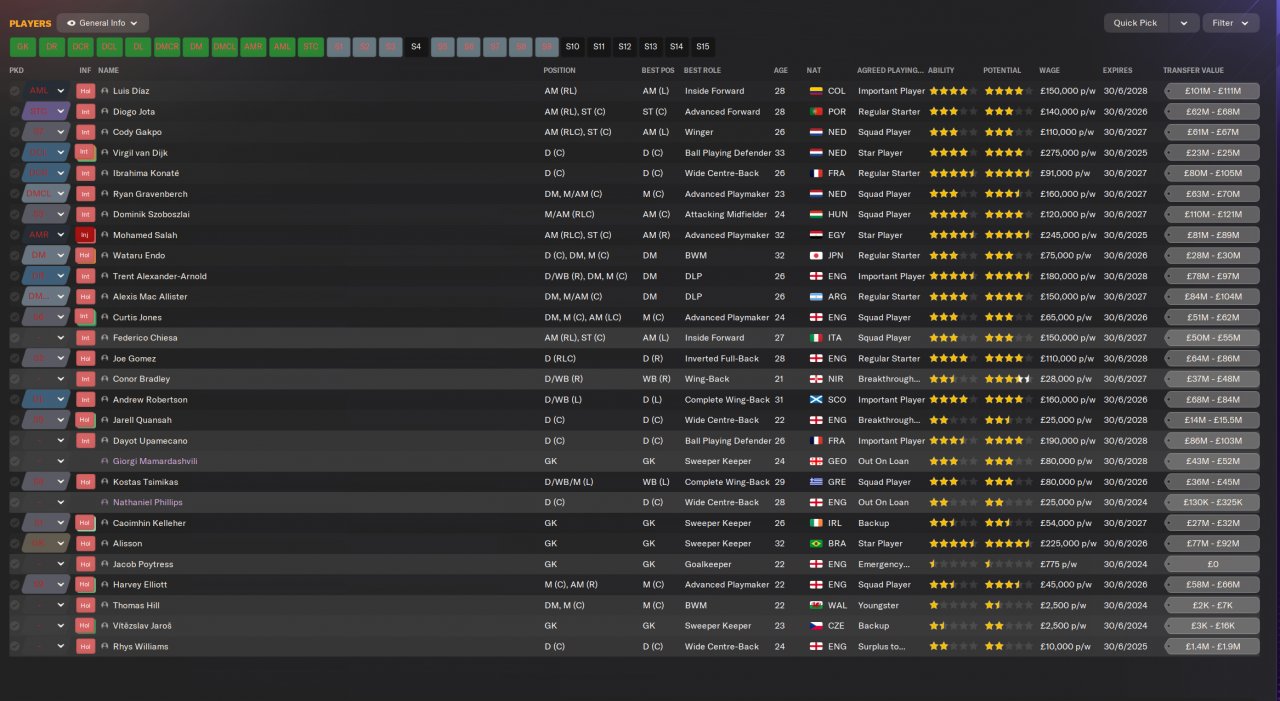
Task: Click the profile icon beside Dominik Szoboszlai
Action: click(105, 215)
